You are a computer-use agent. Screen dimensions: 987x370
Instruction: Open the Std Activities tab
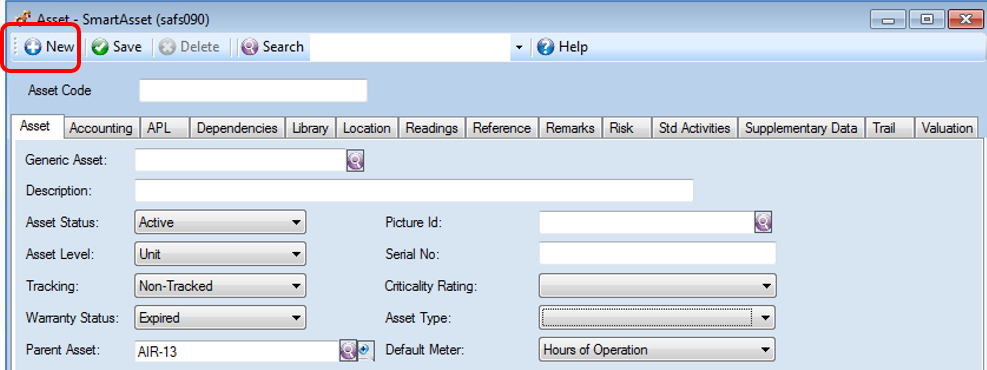coord(694,128)
